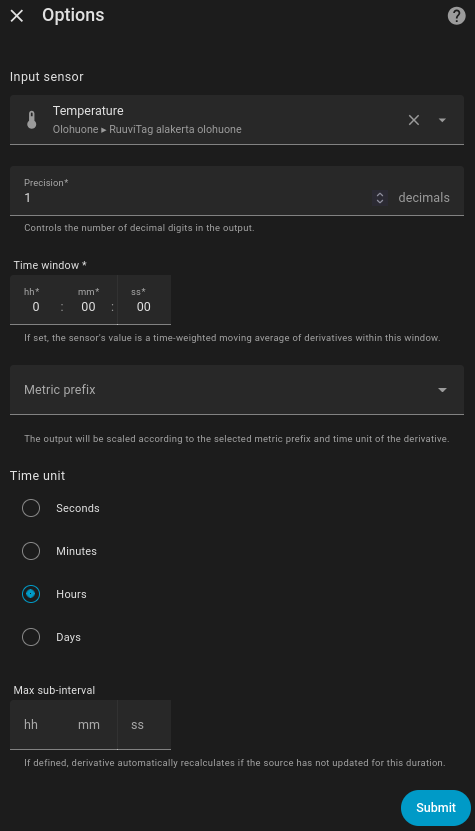Screen dimensions: 475x831
Task: Click the Time window mm field
Action: point(89,300)
